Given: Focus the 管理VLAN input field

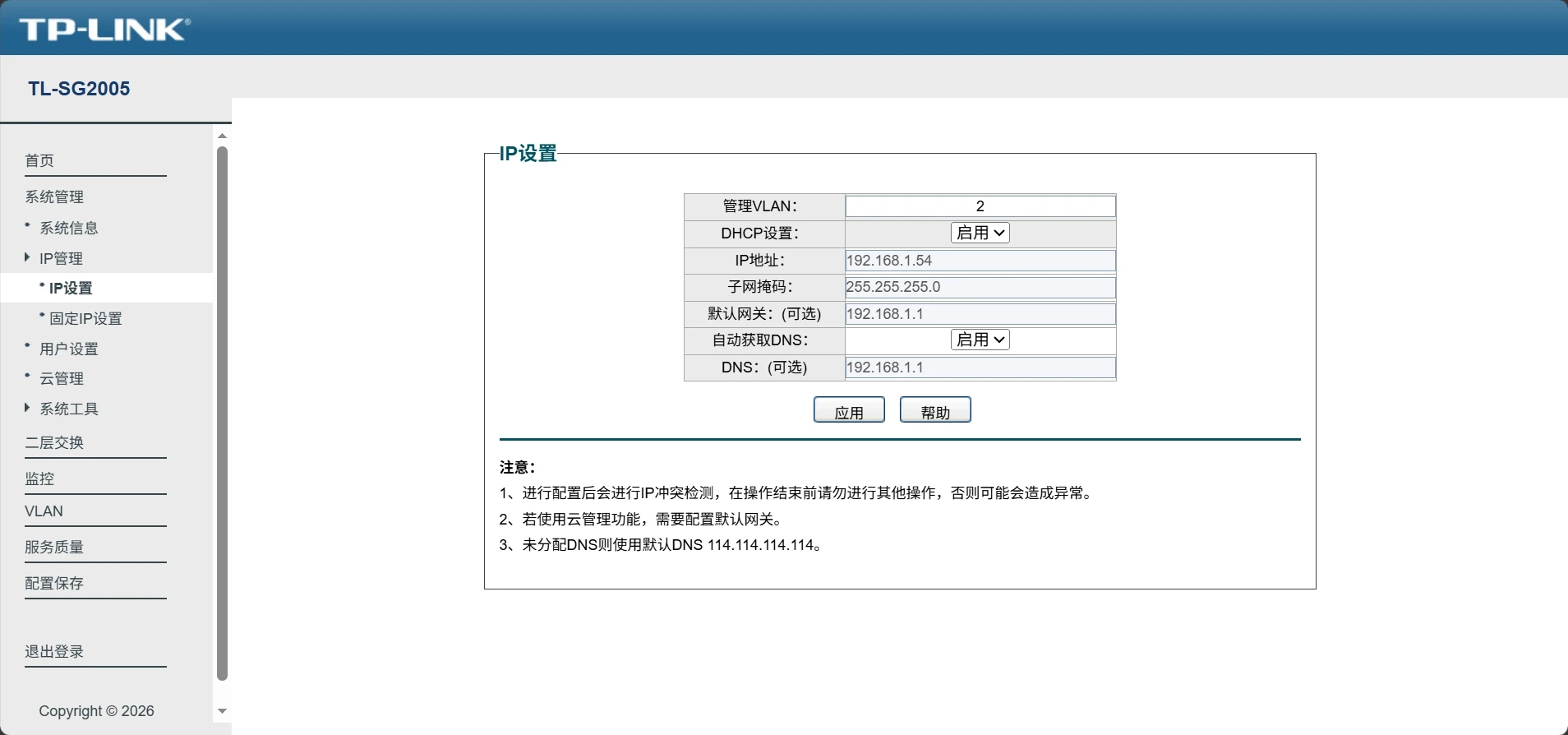Looking at the screenshot, I should pos(980,206).
